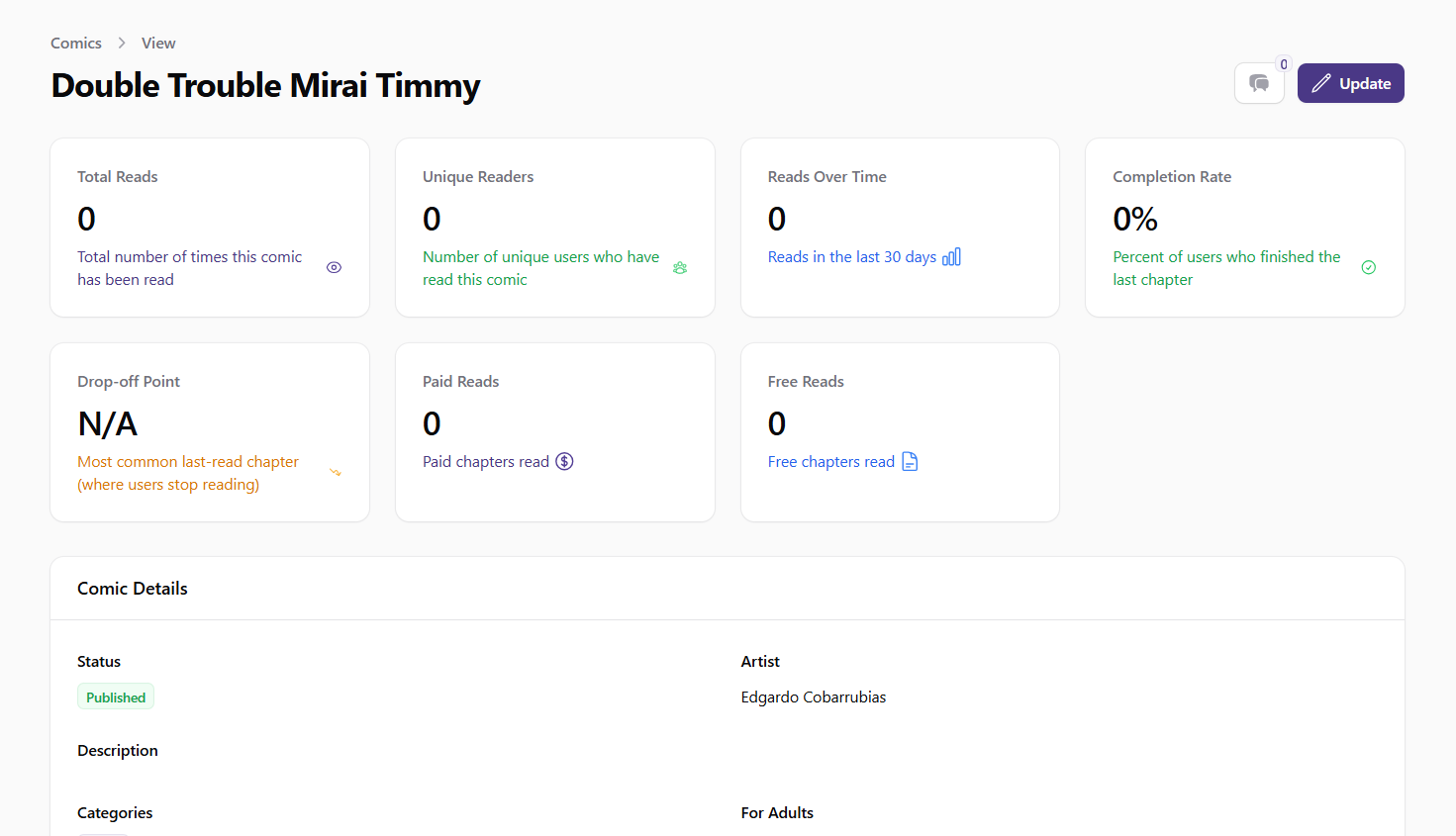Click the Update button
Viewport: 1456px width, 836px height.
pyautogui.click(x=1350, y=84)
